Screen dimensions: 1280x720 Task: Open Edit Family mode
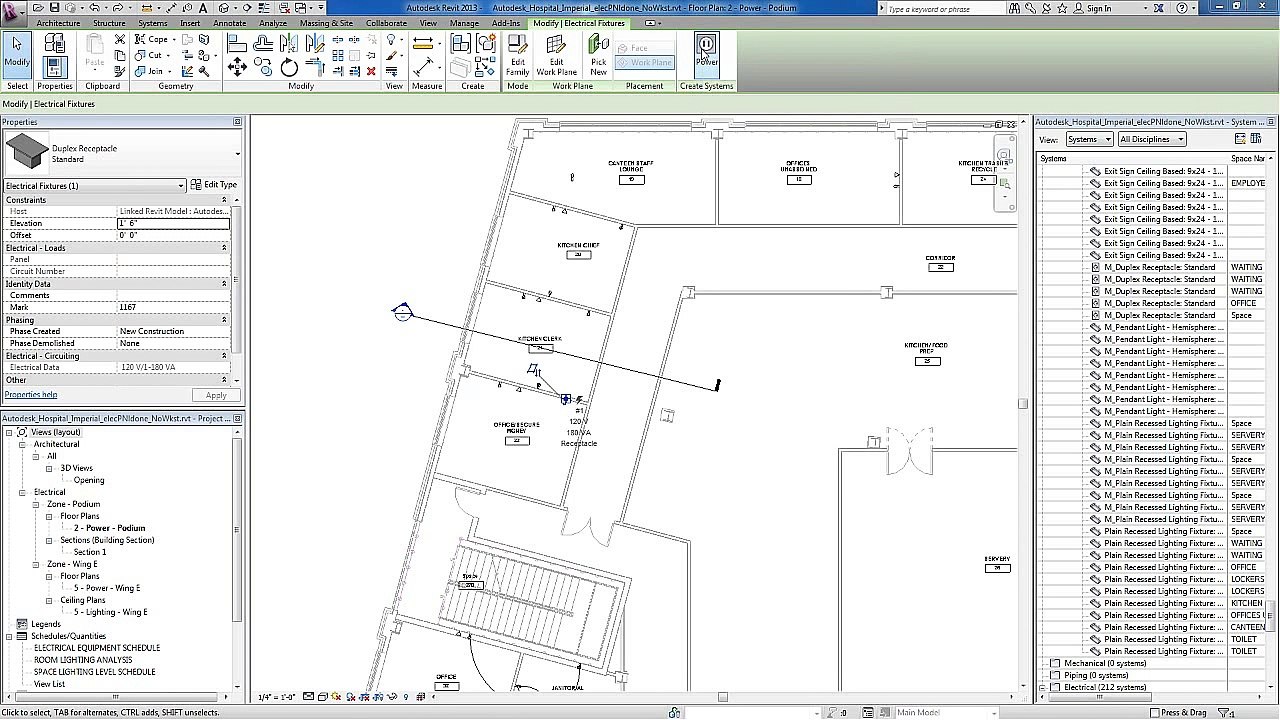pos(517,56)
